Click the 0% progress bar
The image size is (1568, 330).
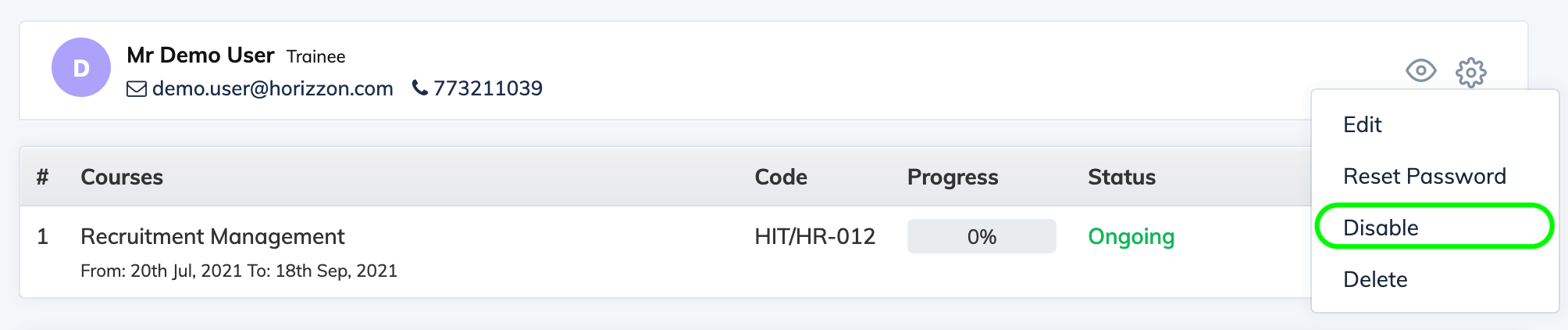(x=982, y=236)
